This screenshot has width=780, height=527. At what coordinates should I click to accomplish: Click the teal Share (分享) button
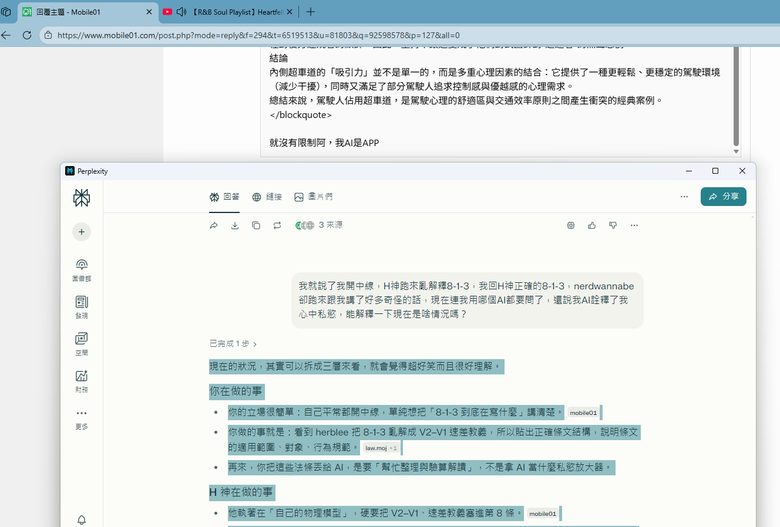723,197
